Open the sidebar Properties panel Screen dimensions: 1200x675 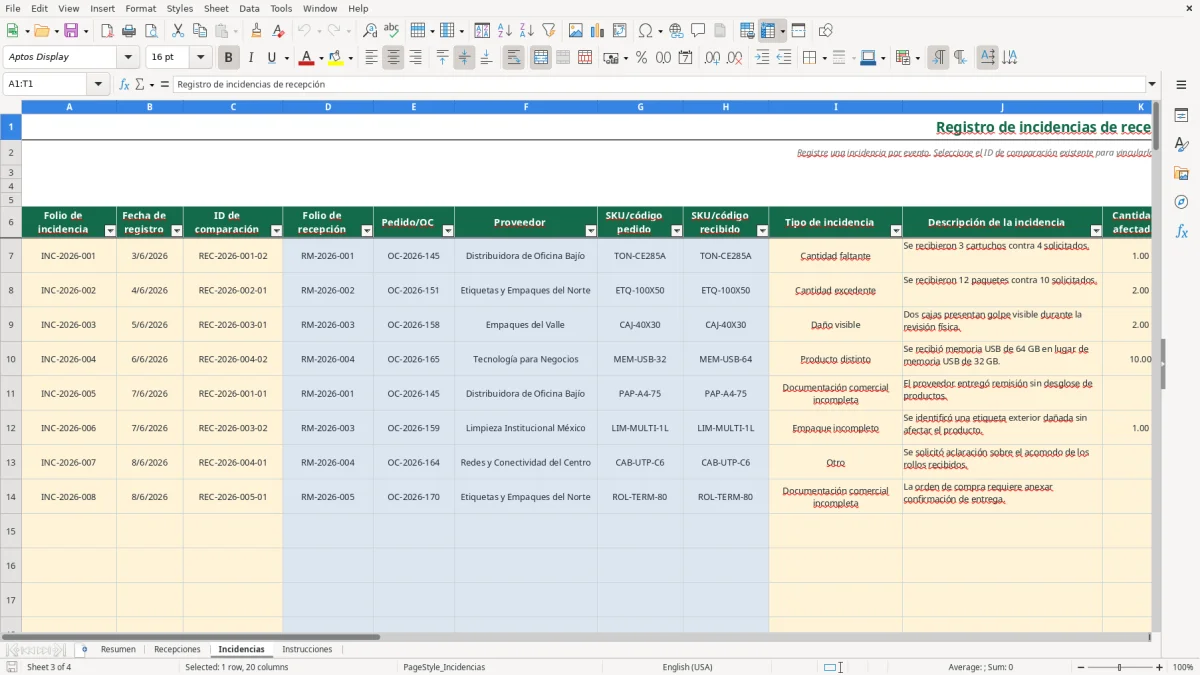pos(1181,116)
